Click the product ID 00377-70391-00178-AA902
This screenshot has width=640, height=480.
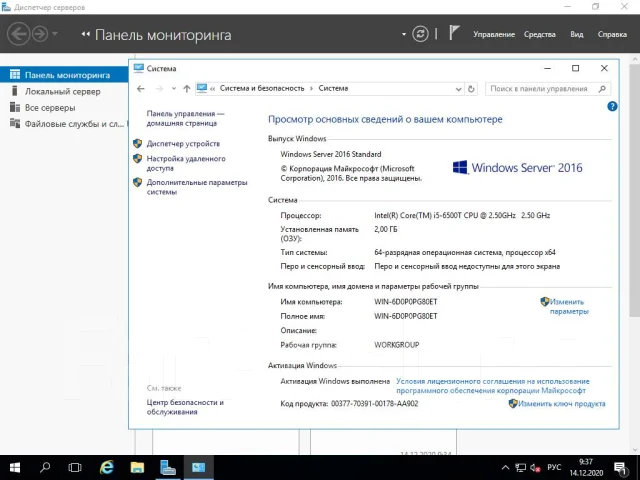374,404
